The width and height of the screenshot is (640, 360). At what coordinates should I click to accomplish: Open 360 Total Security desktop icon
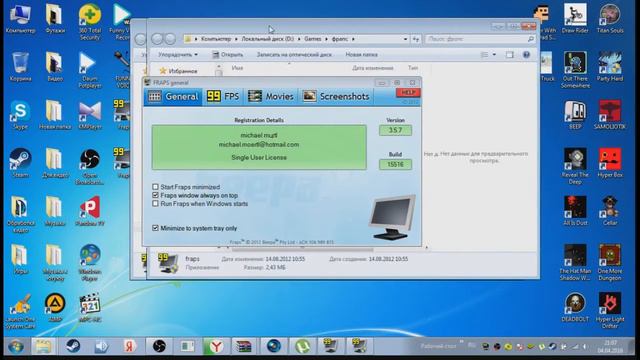pyautogui.click(x=90, y=22)
